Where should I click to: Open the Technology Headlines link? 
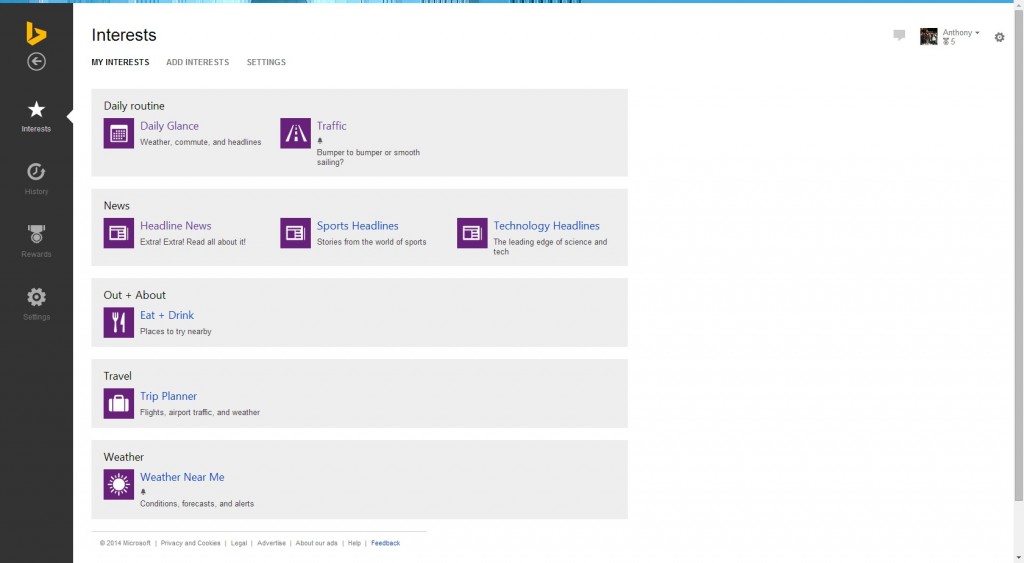(x=547, y=226)
